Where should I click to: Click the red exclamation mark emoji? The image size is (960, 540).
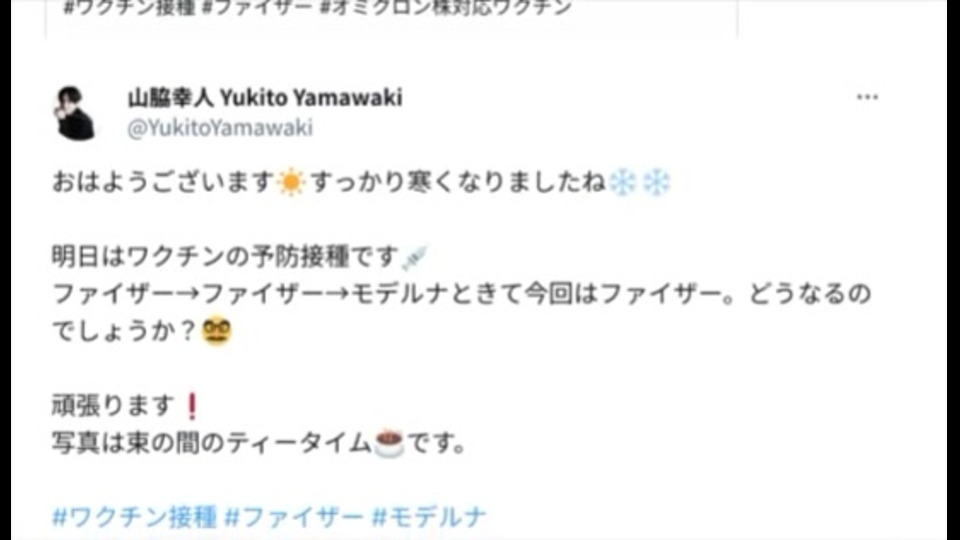click(x=192, y=406)
